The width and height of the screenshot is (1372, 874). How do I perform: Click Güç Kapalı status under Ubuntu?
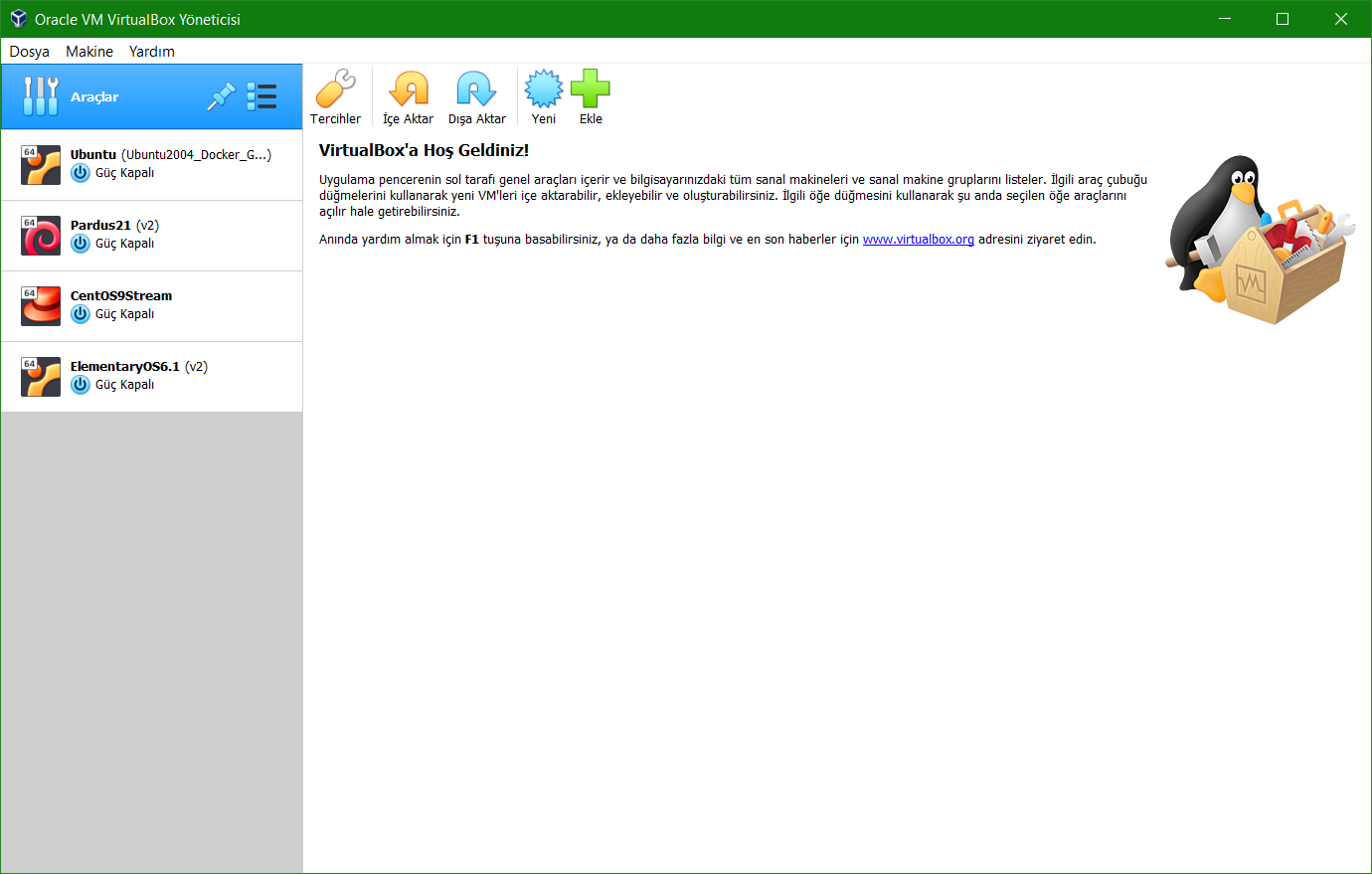125,173
